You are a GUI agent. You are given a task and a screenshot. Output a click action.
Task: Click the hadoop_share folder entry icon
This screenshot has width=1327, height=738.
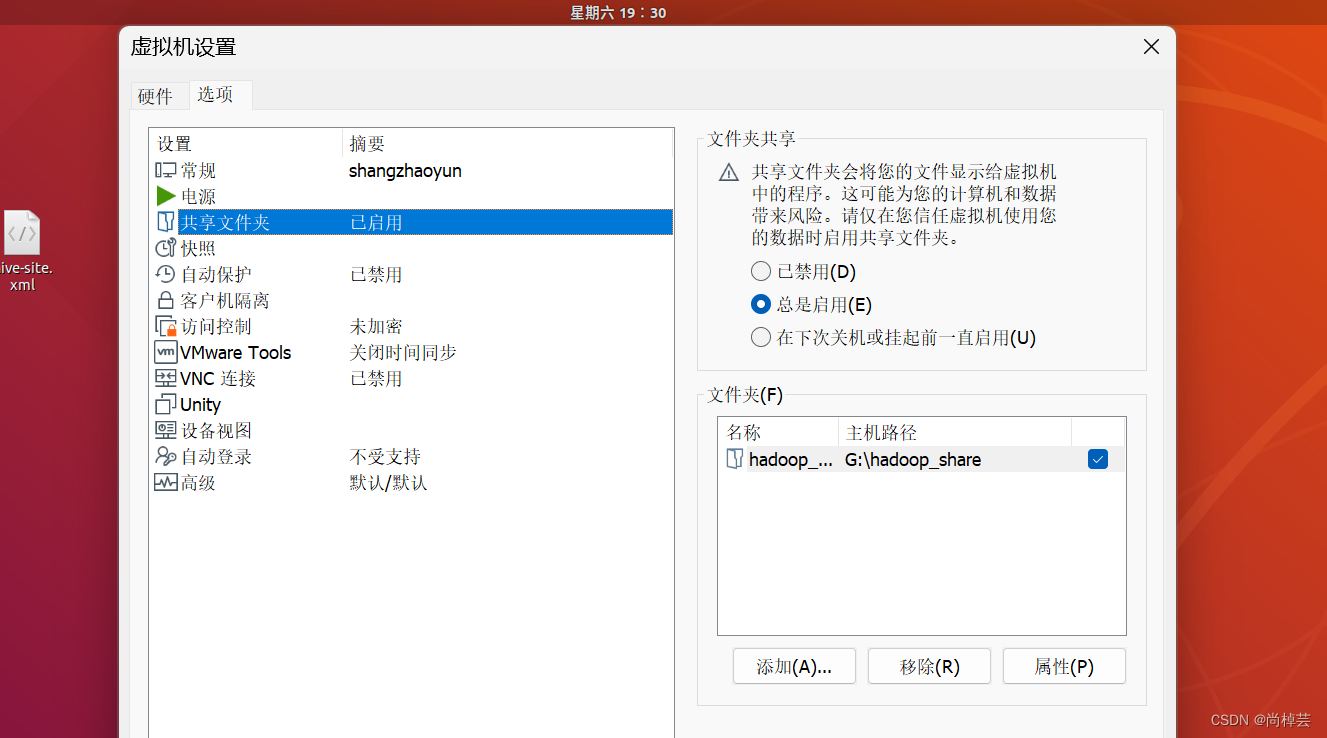[x=735, y=460]
